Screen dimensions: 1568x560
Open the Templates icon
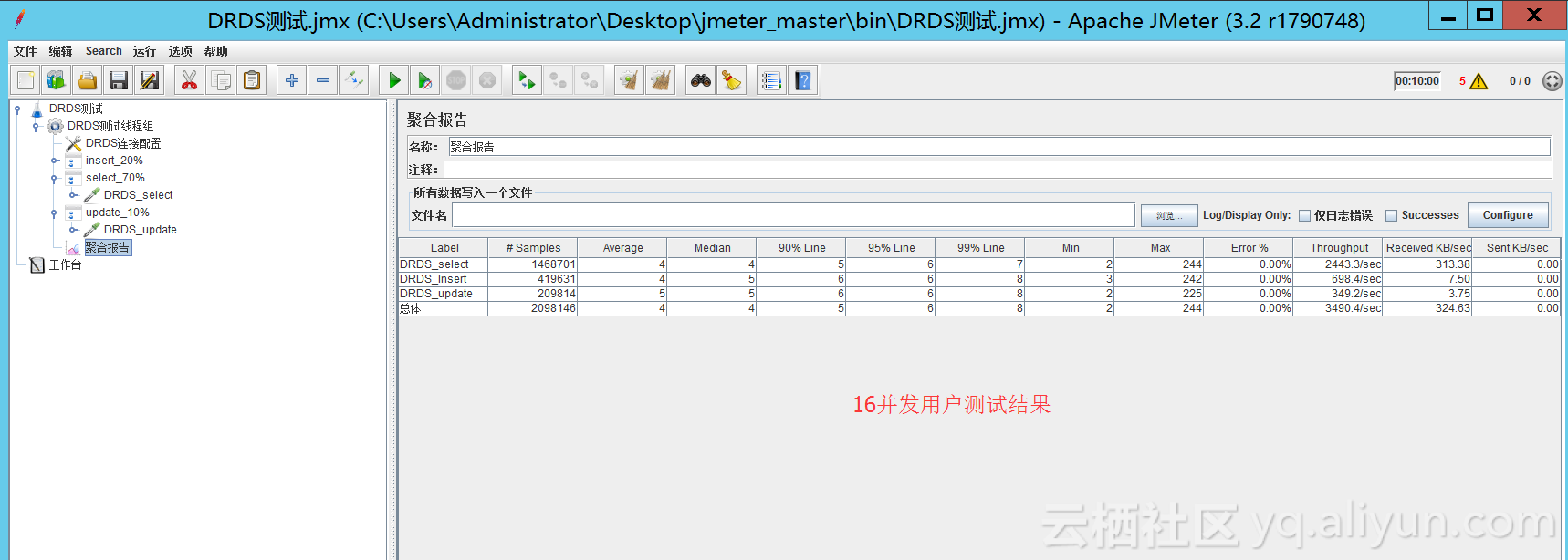click(x=57, y=80)
